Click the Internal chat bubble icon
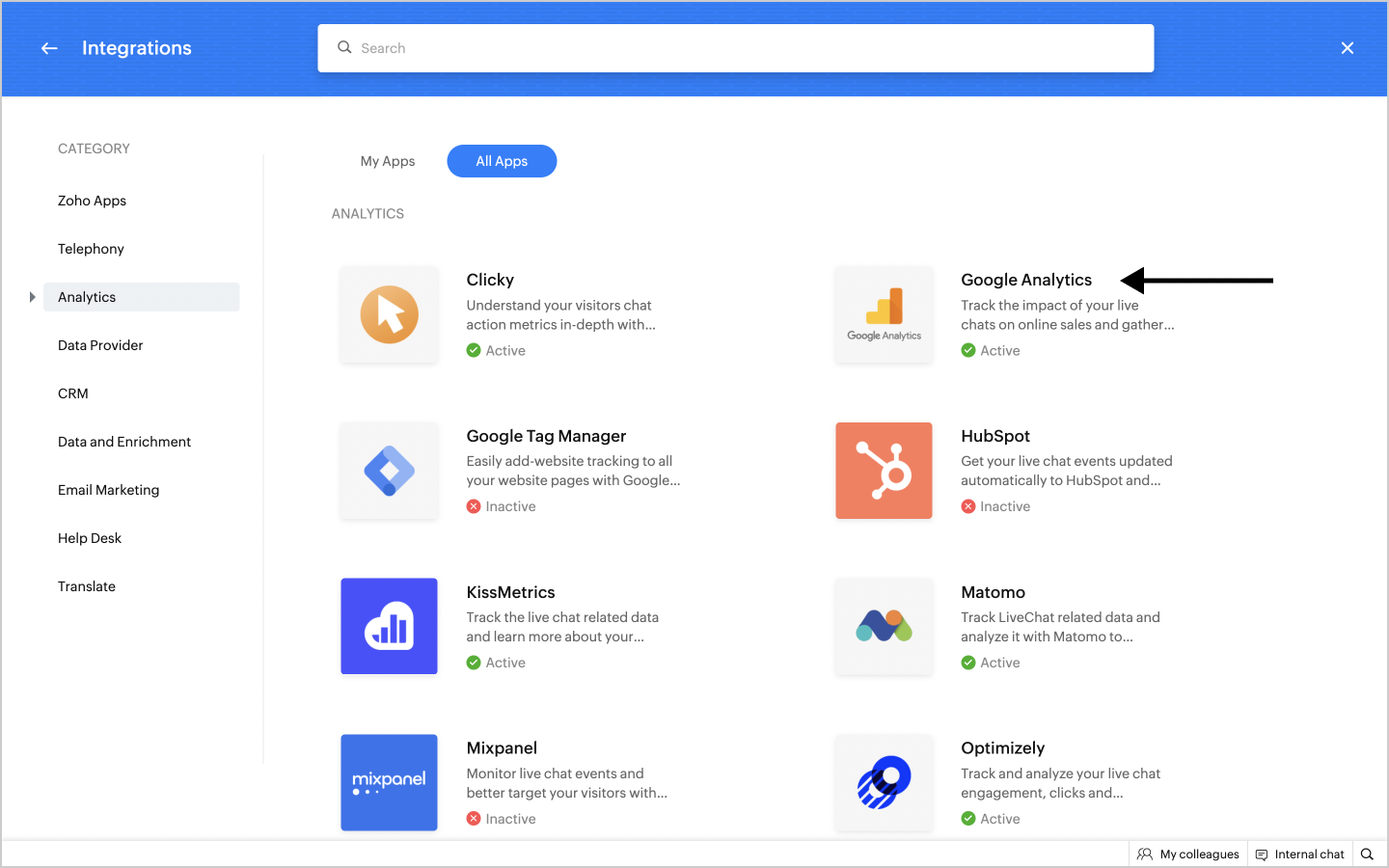Viewport: 1389px width, 868px height. tap(1262, 854)
